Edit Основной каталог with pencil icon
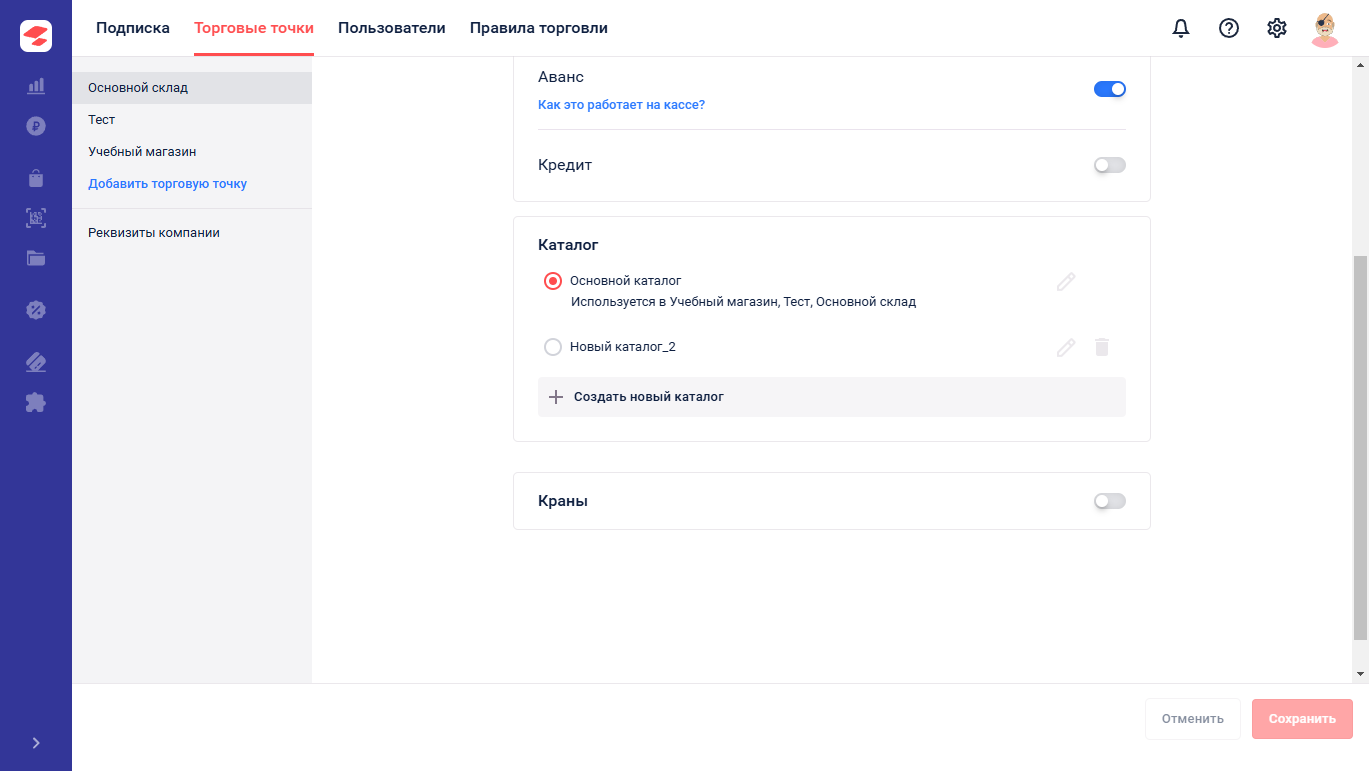The width and height of the screenshot is (1369, 771). [1066, 282]
